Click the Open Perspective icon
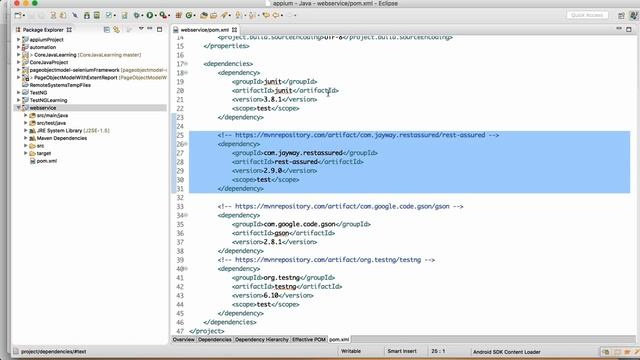Image resolution: width=640 pixels, height=360 pixels. pyautogui.click(x=621, y=15)
